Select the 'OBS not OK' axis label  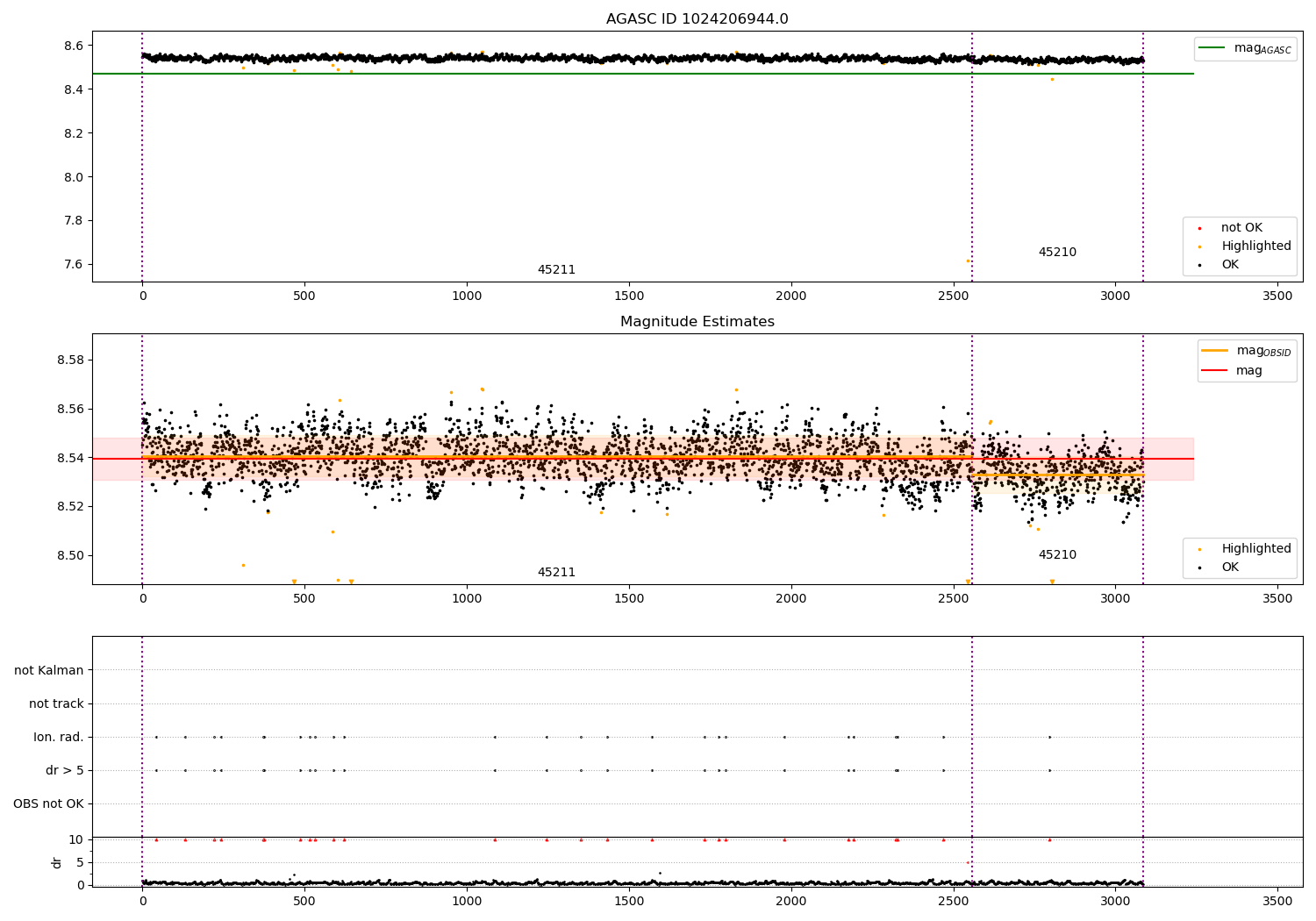[x=48, y=804]
